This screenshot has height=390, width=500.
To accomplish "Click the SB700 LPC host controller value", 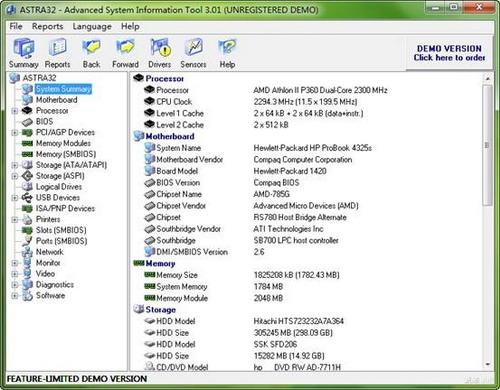I will 296,240.
